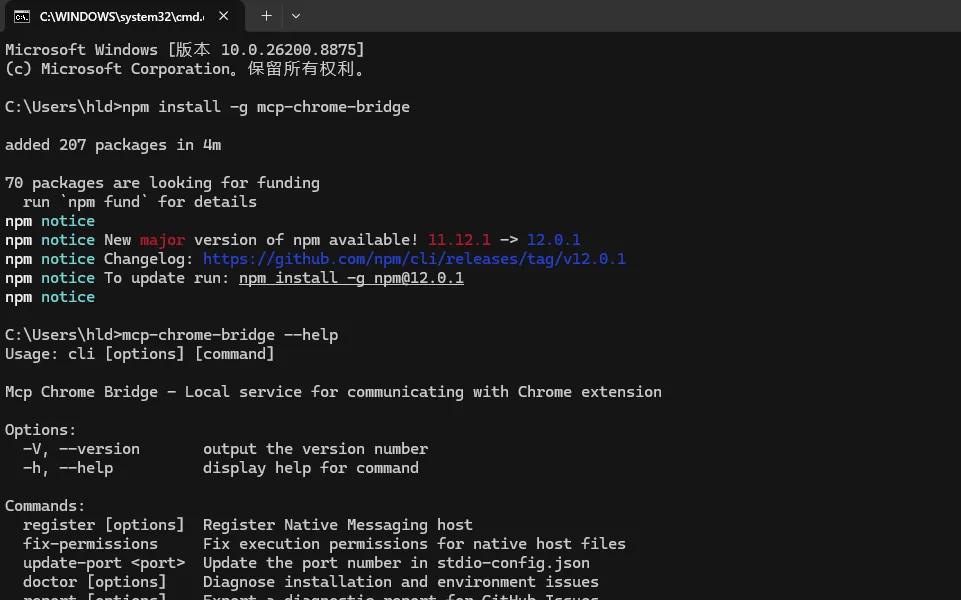961x600 pixels.
Task: Click the 'fix-permissions' command entry
Action: click(90, 544)
